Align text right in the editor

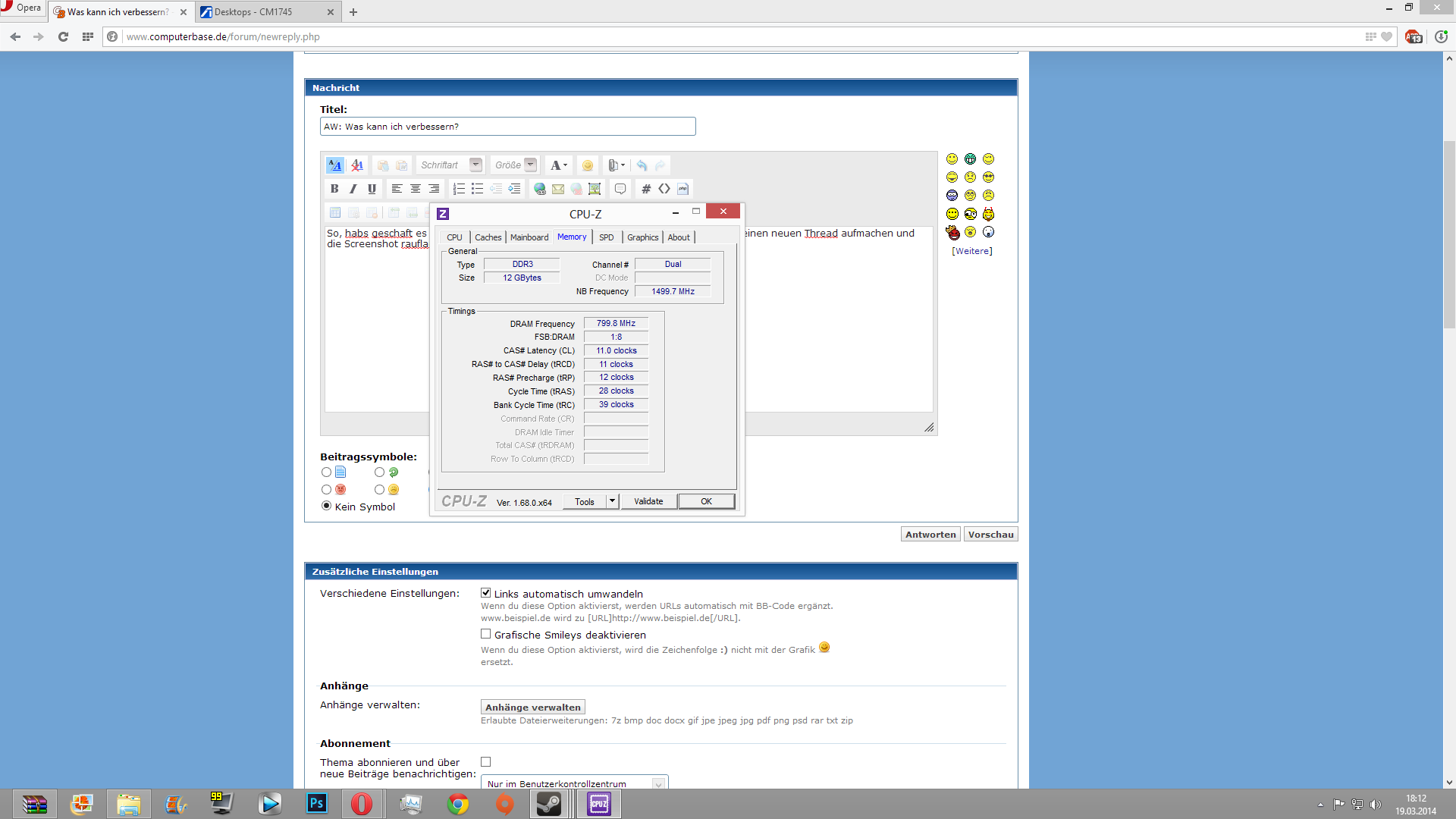coord(434,189)
